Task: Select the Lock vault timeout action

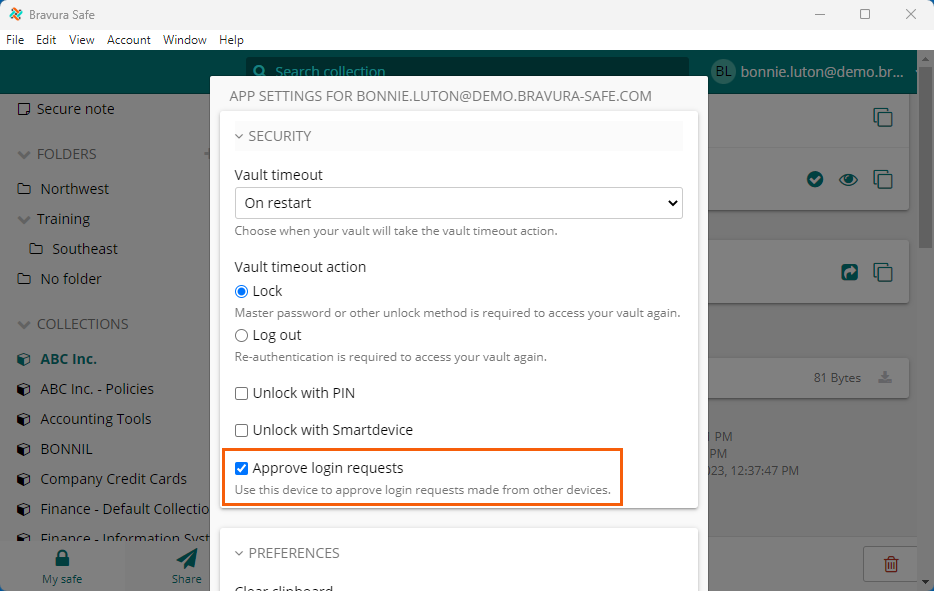Action: [x=241, y=291]
